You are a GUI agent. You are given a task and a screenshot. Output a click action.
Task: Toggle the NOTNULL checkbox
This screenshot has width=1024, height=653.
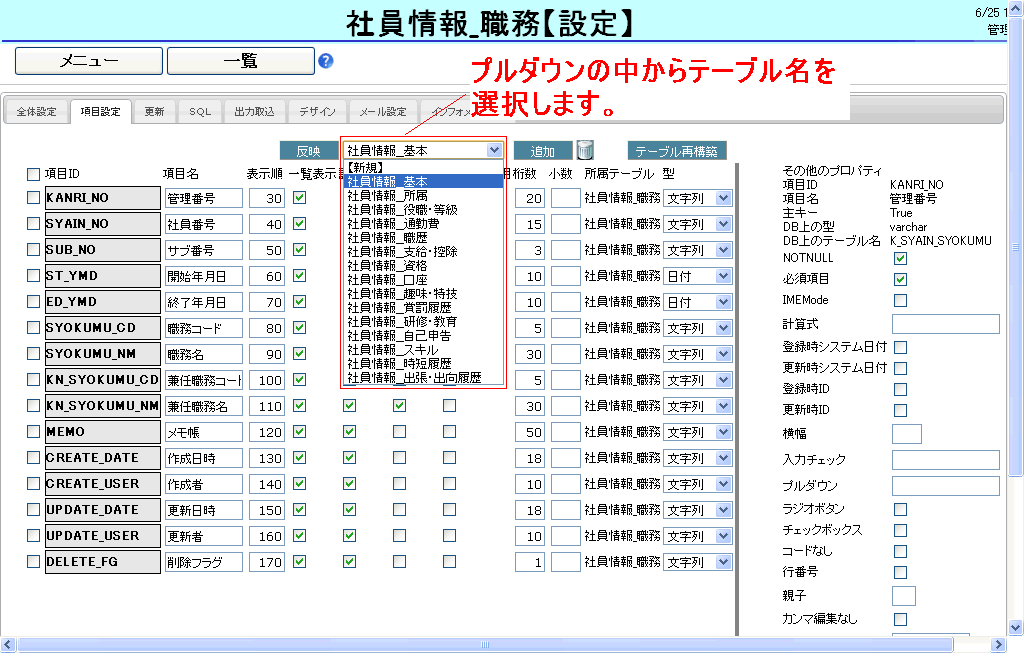[900, 258]
